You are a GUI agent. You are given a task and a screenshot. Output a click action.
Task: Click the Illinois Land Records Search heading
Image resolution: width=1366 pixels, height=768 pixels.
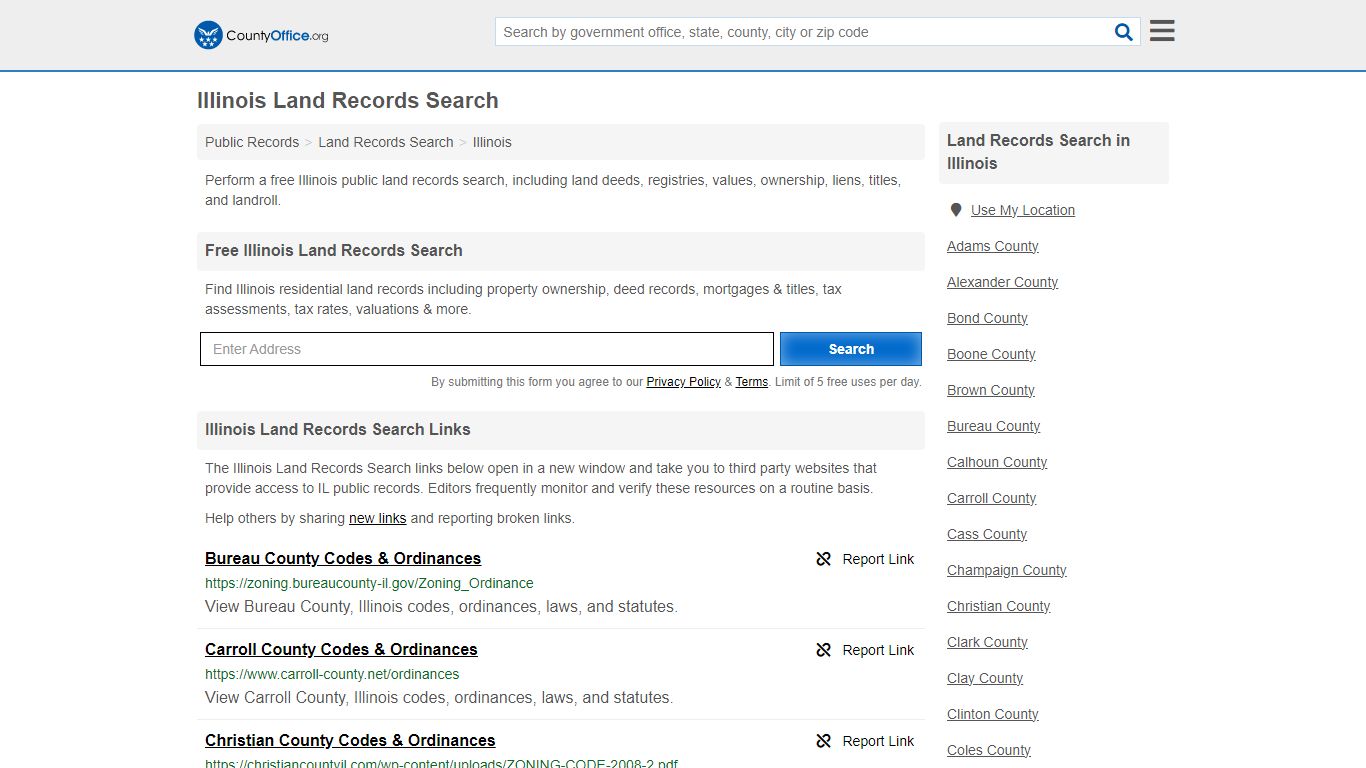[x=348, y=100]
